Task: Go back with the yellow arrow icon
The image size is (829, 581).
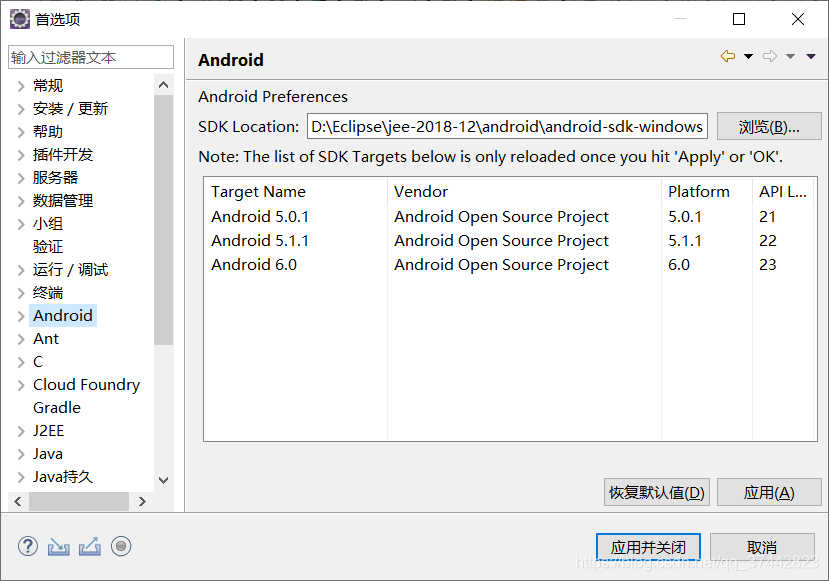Action: pos(728,56)
